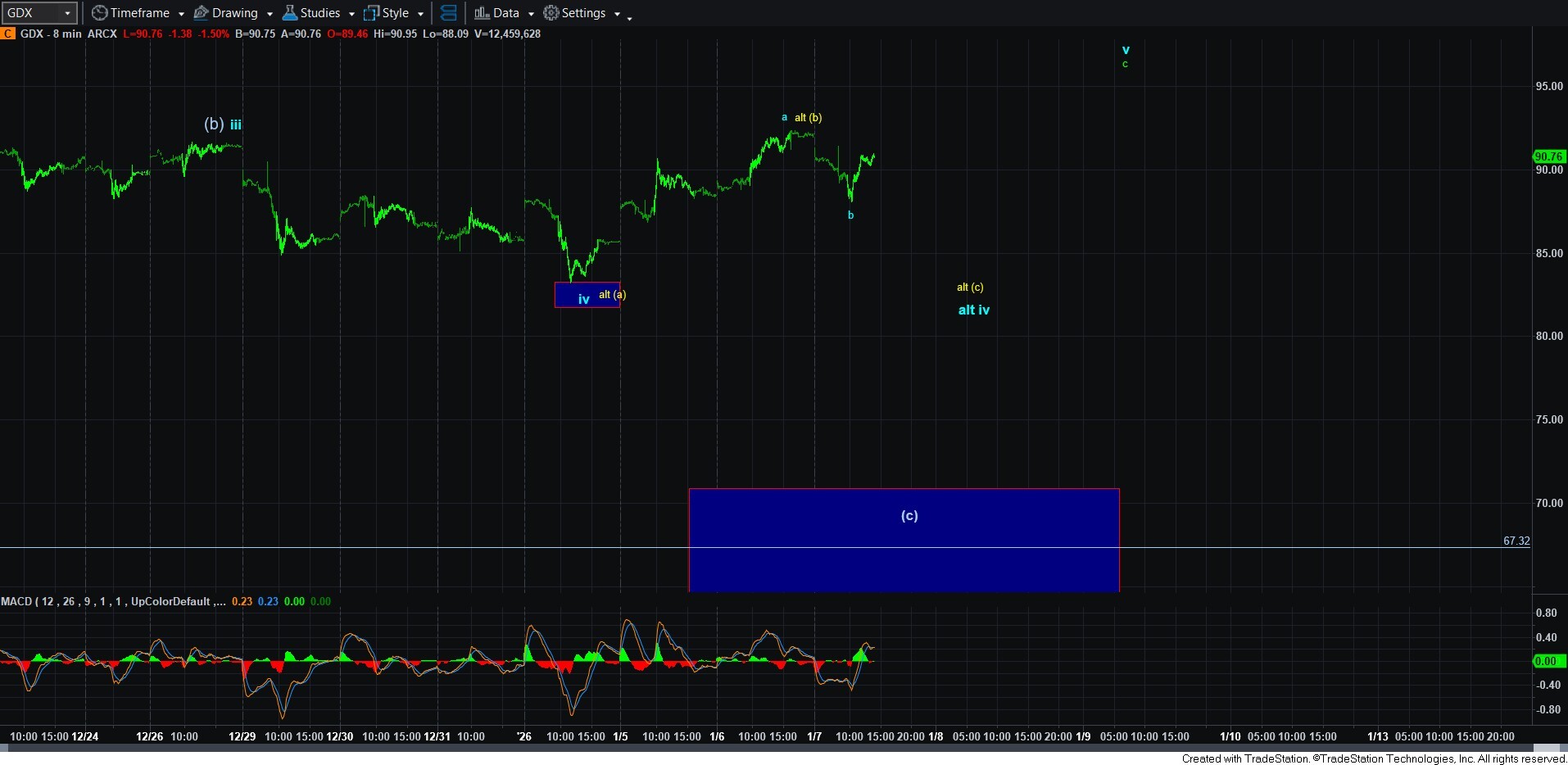Screen dimensions: 1568x765
Task: Click the Studies flask icon
Action: pyautogui.click(x=290, y=13)
